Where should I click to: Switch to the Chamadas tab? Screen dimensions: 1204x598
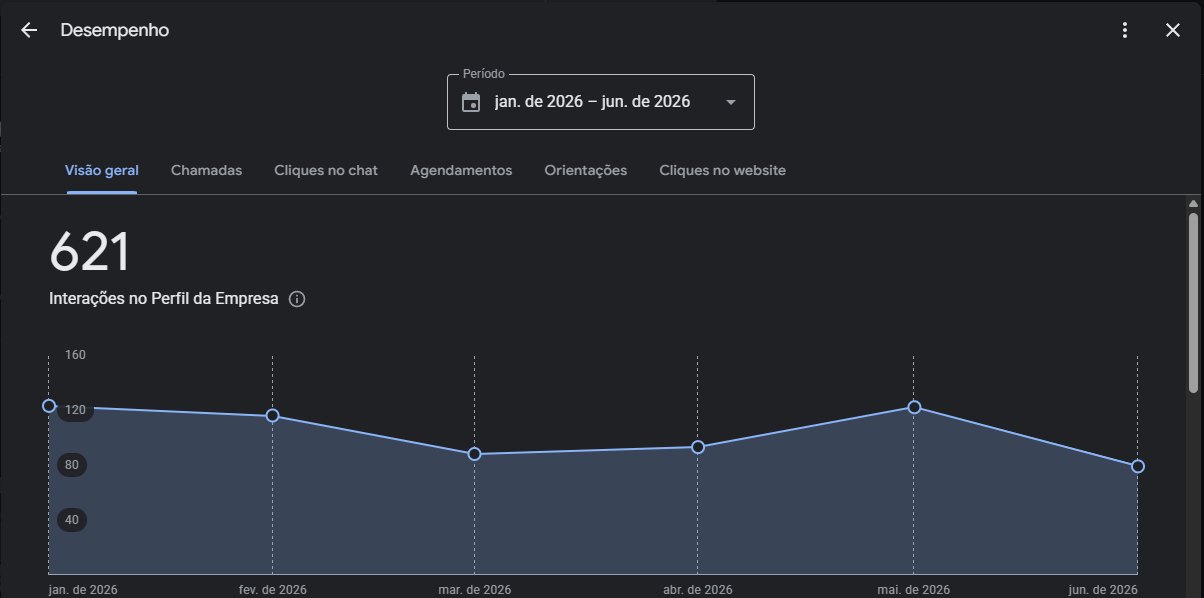[x=207, y=170]
